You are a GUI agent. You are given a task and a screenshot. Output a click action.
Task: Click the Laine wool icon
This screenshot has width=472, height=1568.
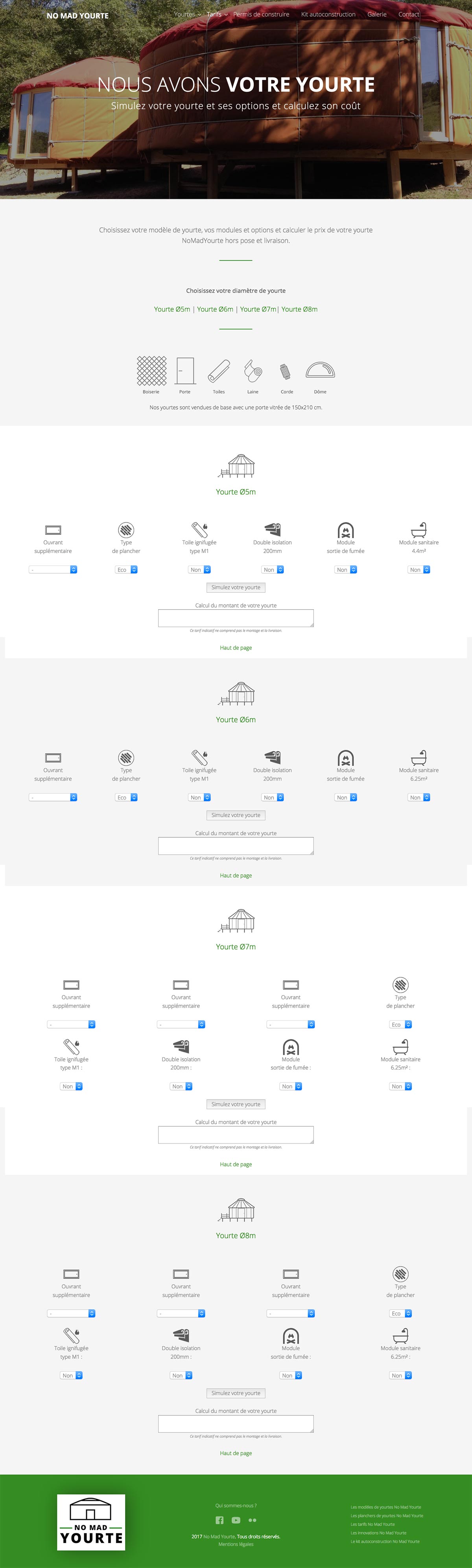[x=253, y=371]
